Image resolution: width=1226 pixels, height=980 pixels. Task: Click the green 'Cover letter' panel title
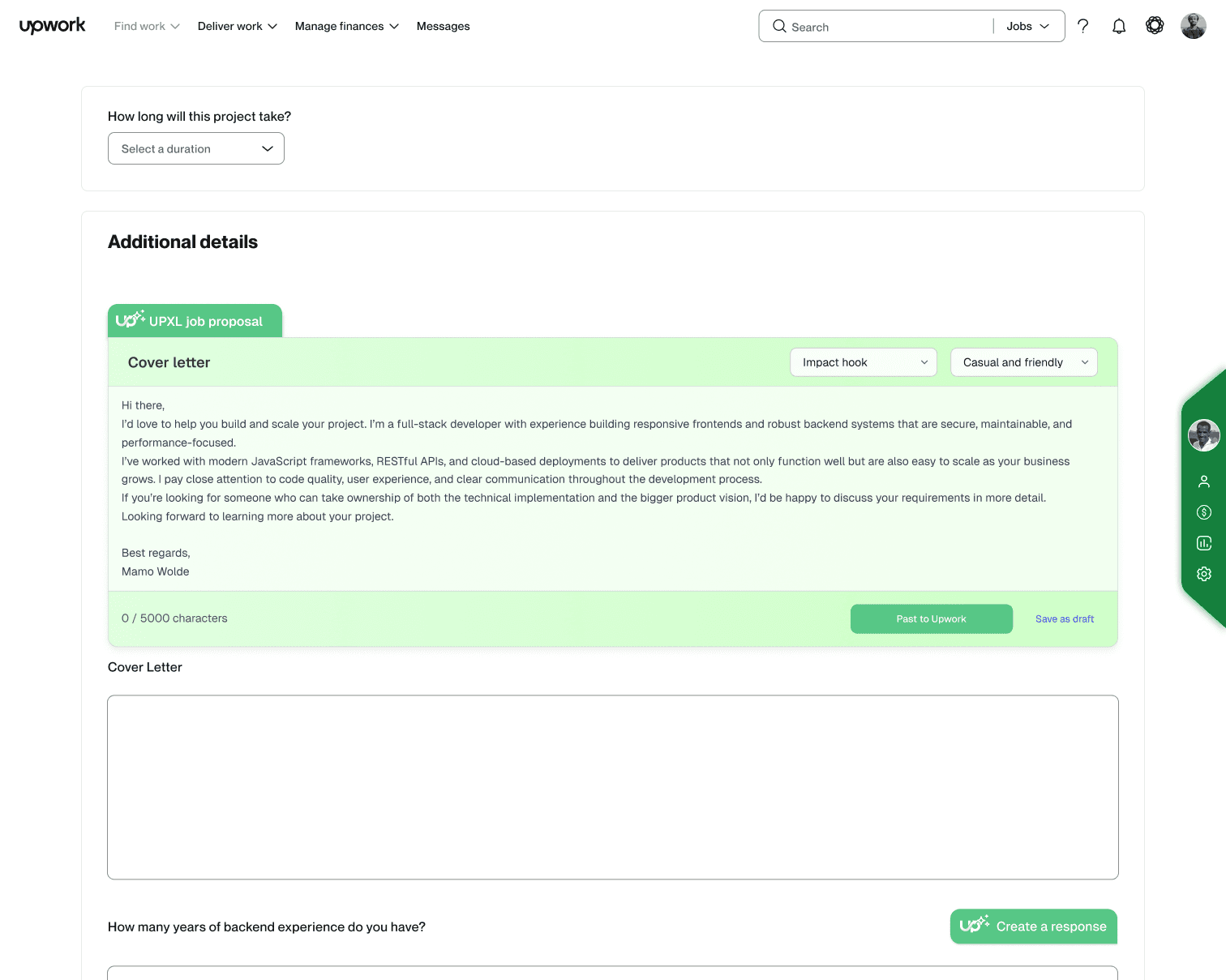coord(169,362)
